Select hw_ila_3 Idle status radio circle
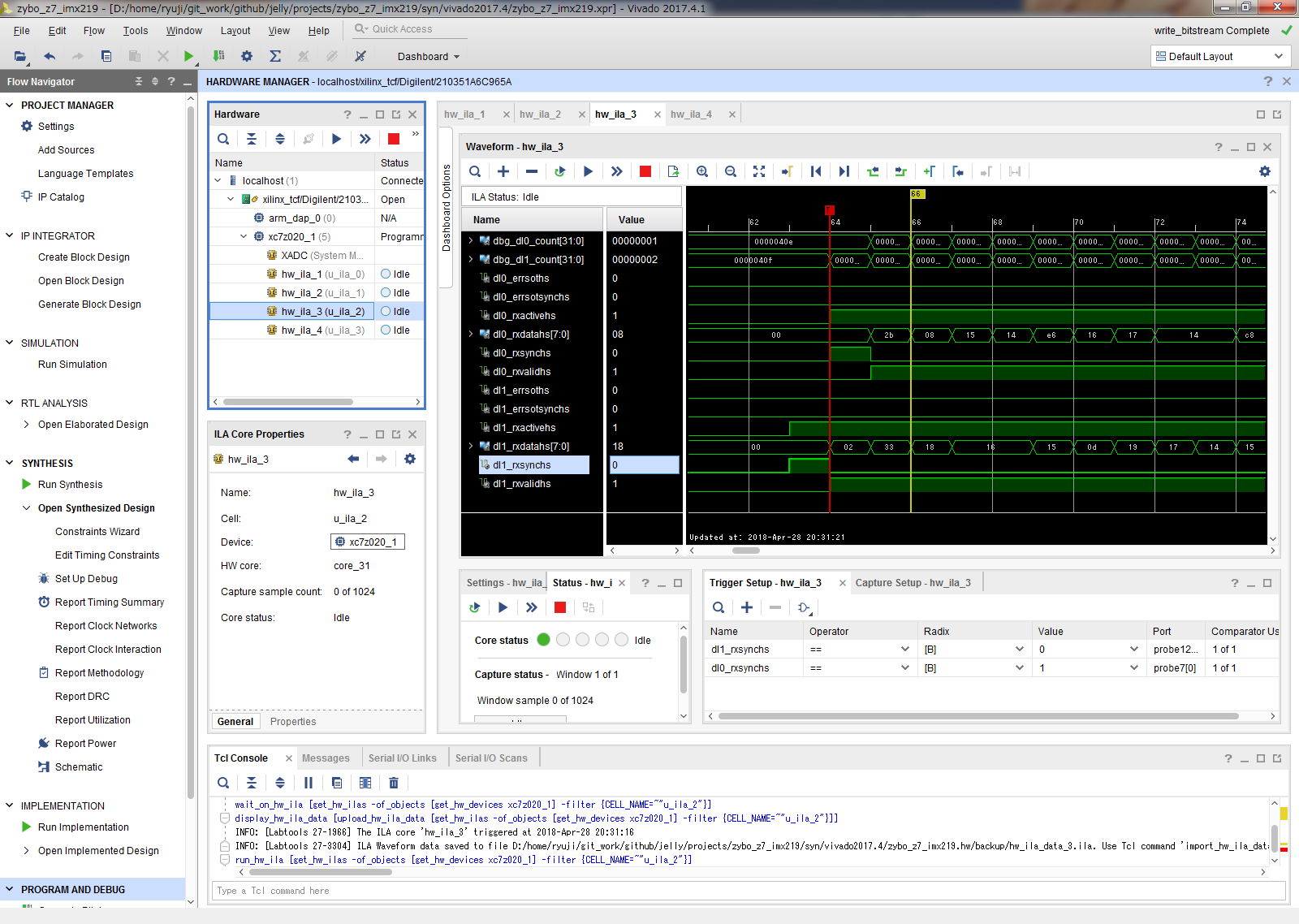Screen dimensions: 1299x924 (x=386, y=311)
